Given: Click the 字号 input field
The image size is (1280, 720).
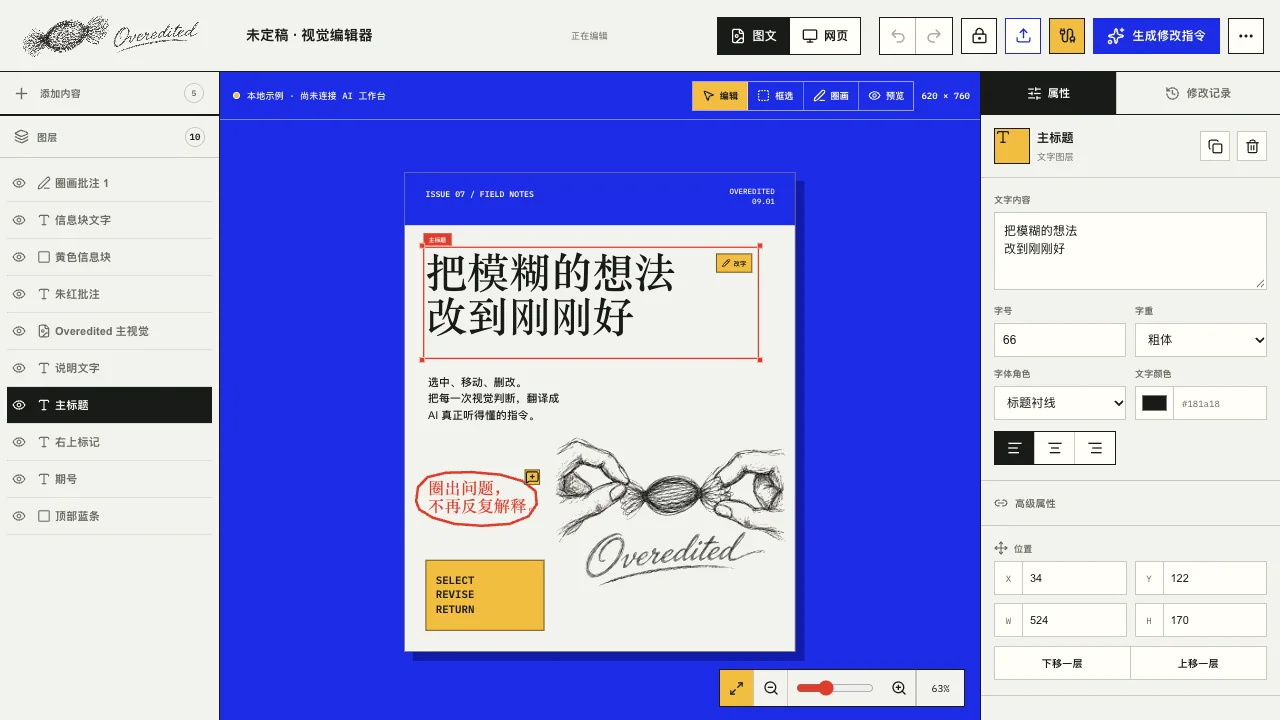Looking at the screenshot, I should (x=1060, y=340).
